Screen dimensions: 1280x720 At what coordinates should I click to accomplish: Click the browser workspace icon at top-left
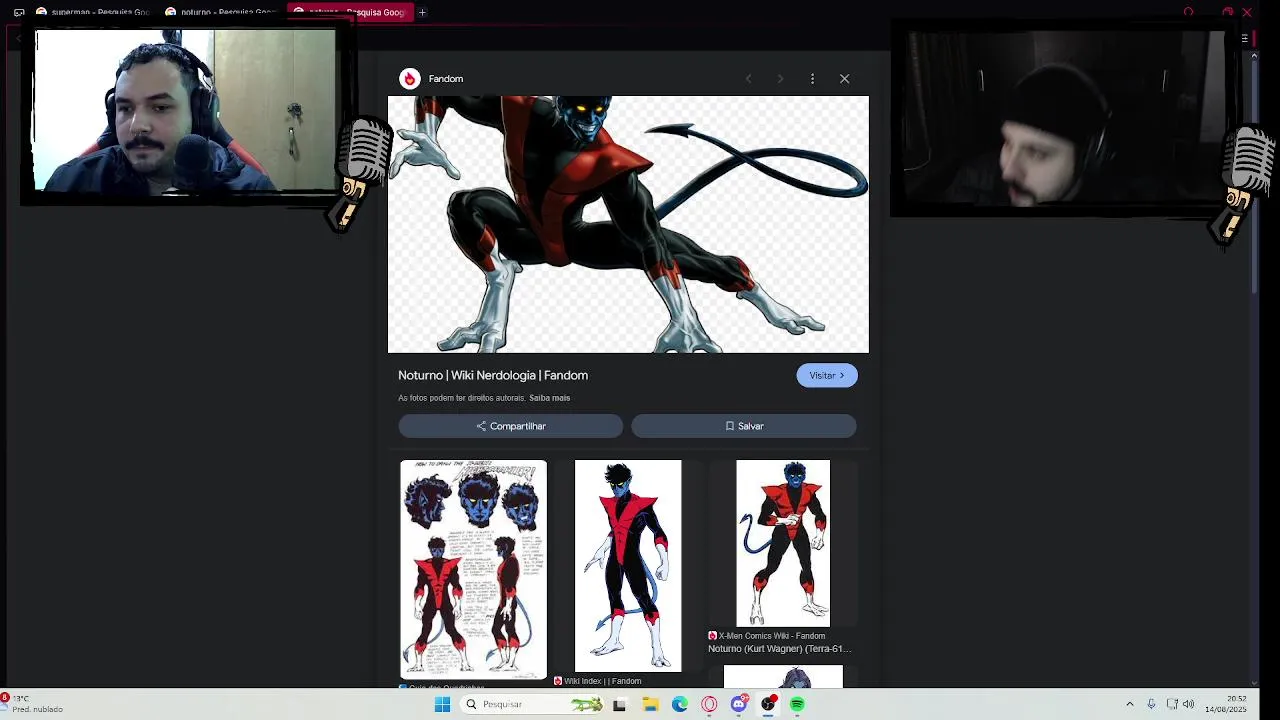coord(18,12)
